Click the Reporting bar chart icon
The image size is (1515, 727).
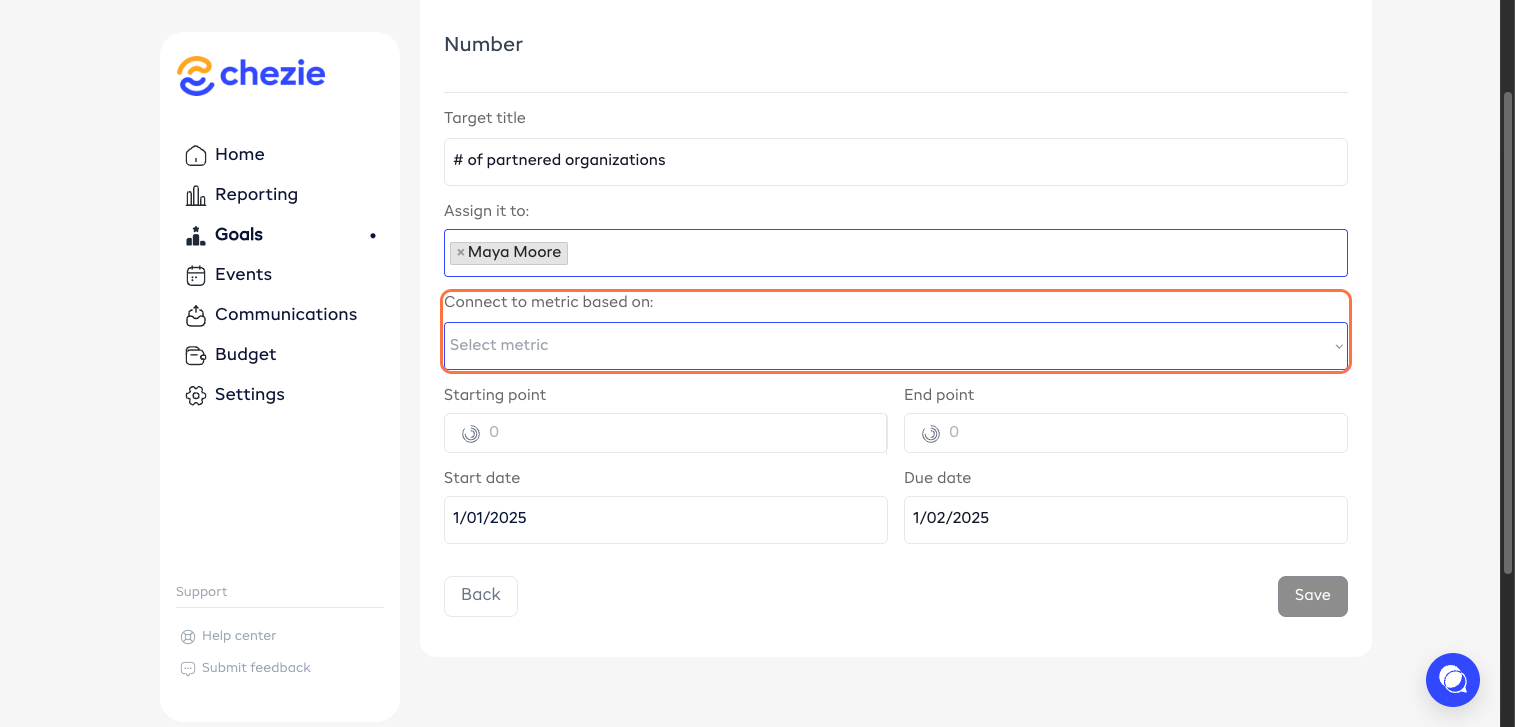196,195
